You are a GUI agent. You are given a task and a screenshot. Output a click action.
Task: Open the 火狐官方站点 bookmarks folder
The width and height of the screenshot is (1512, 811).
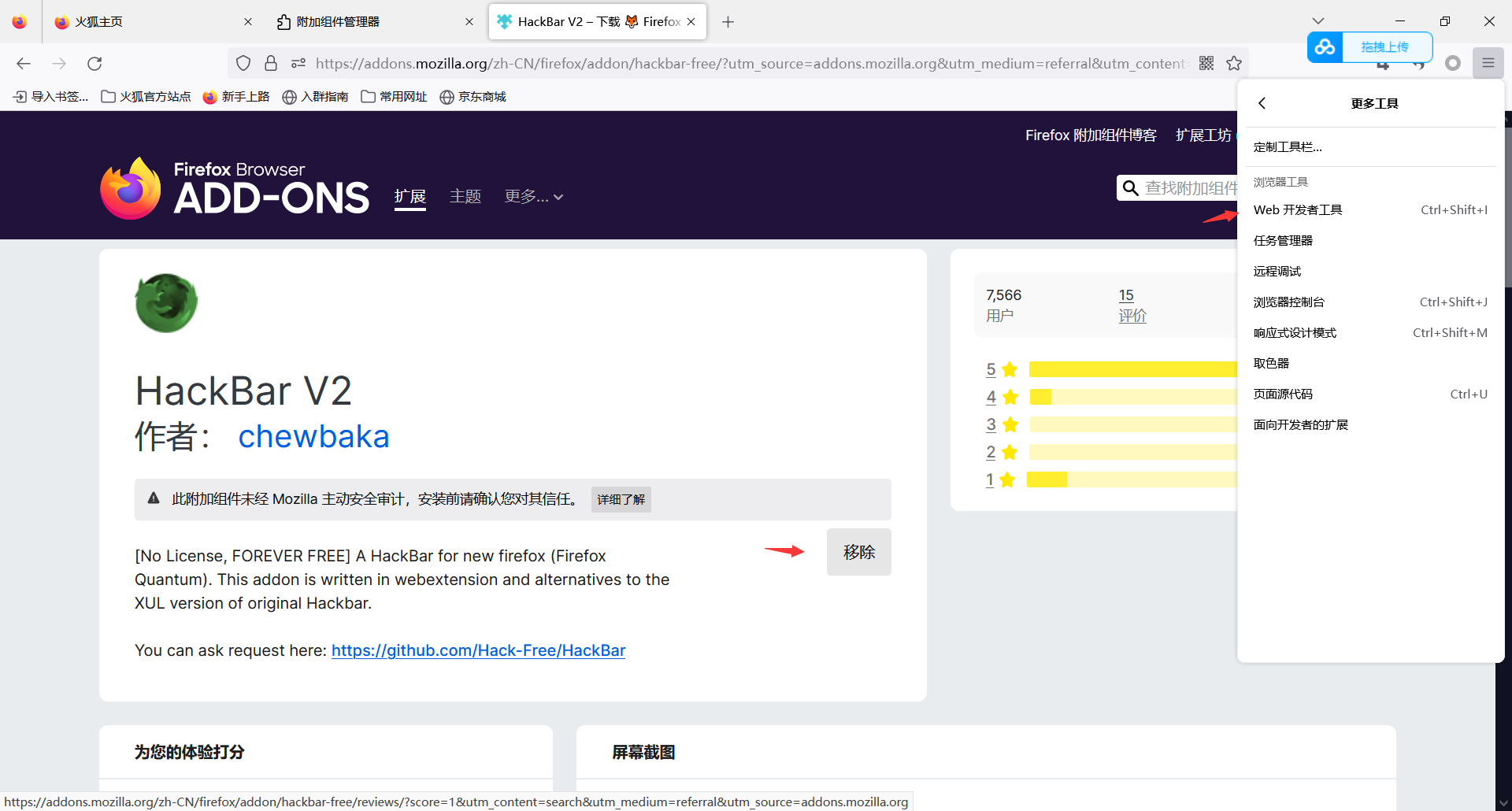(146, 97)
